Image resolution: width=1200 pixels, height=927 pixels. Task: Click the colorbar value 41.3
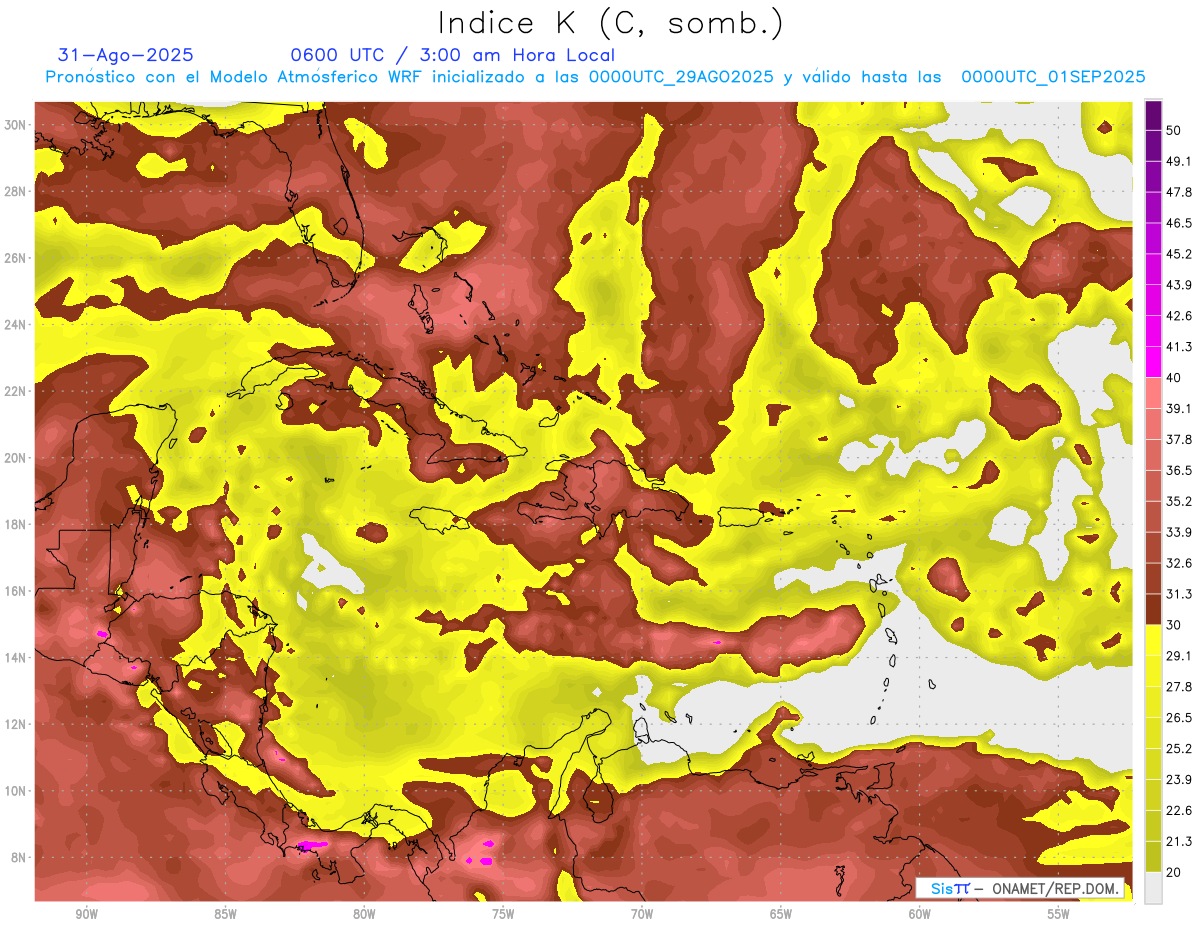pyautogui.click(x=1178, y=347)
